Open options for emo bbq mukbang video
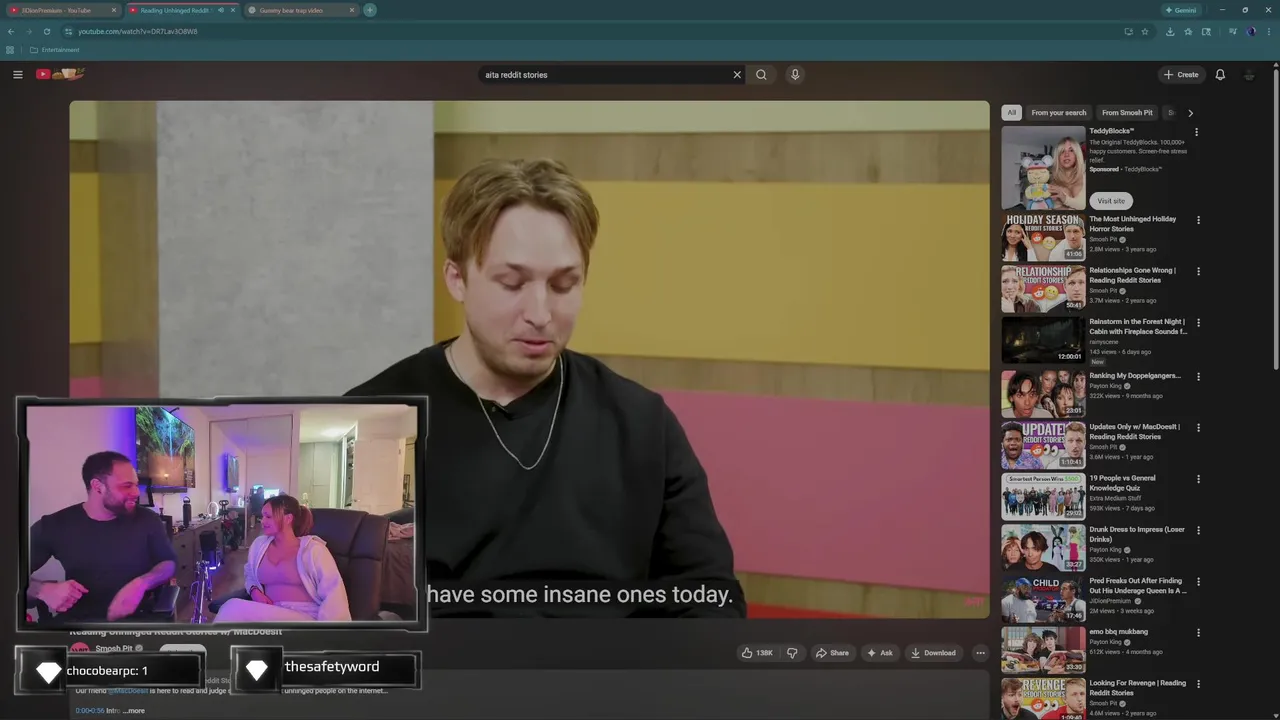Screen dimensions: 1280x720 point(1198,633)
